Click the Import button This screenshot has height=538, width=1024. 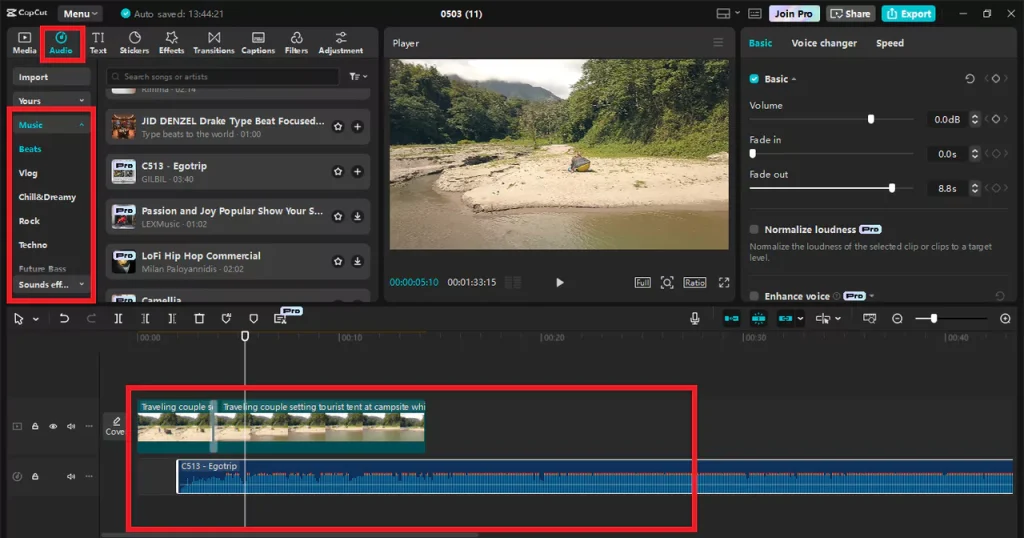coord(51,77)
